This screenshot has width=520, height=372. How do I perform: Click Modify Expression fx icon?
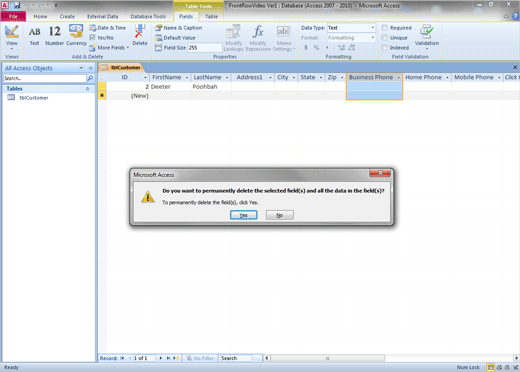pos(258,38)
